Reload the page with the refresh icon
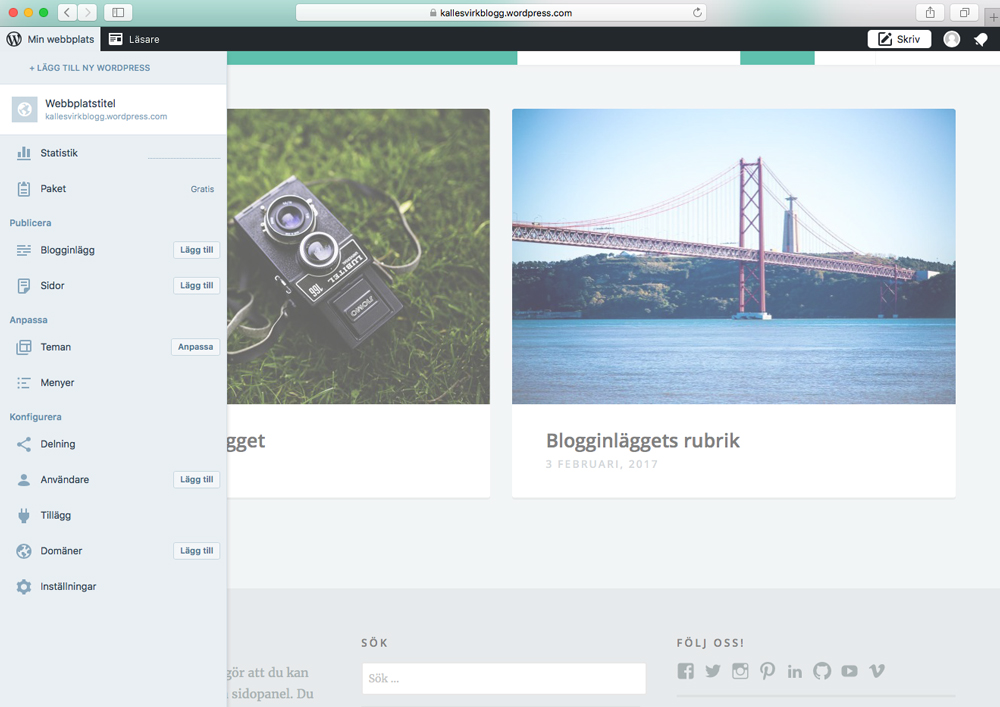This screenshot has width=1000, height=707. 697,13
